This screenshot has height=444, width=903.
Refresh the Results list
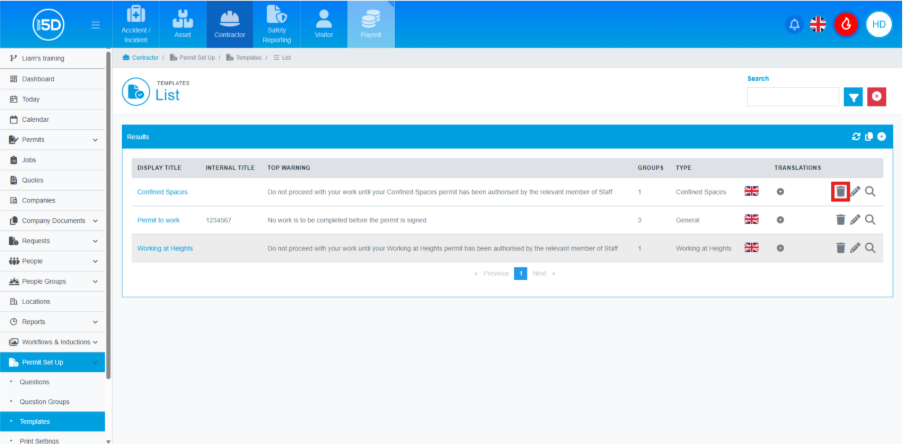[856, 136]
